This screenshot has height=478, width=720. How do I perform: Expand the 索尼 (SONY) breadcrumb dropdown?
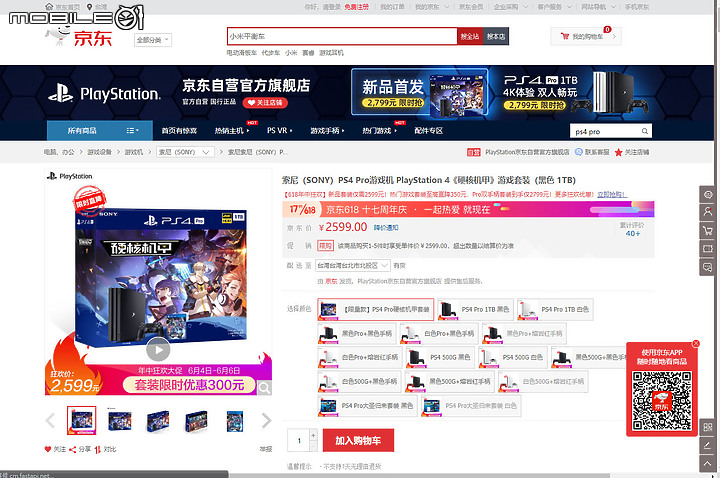click(185, 152)
